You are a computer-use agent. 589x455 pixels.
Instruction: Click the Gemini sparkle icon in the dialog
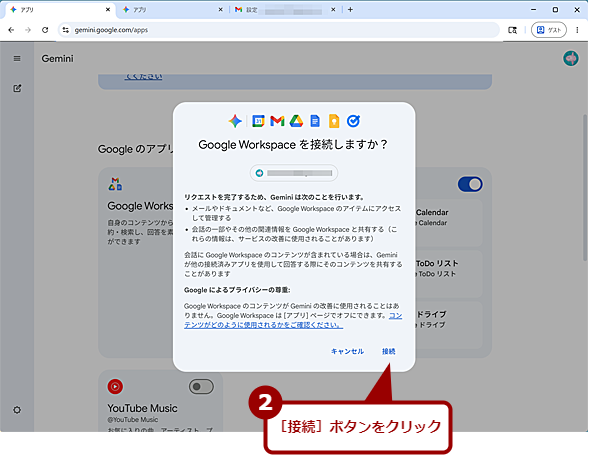point(235,121)
